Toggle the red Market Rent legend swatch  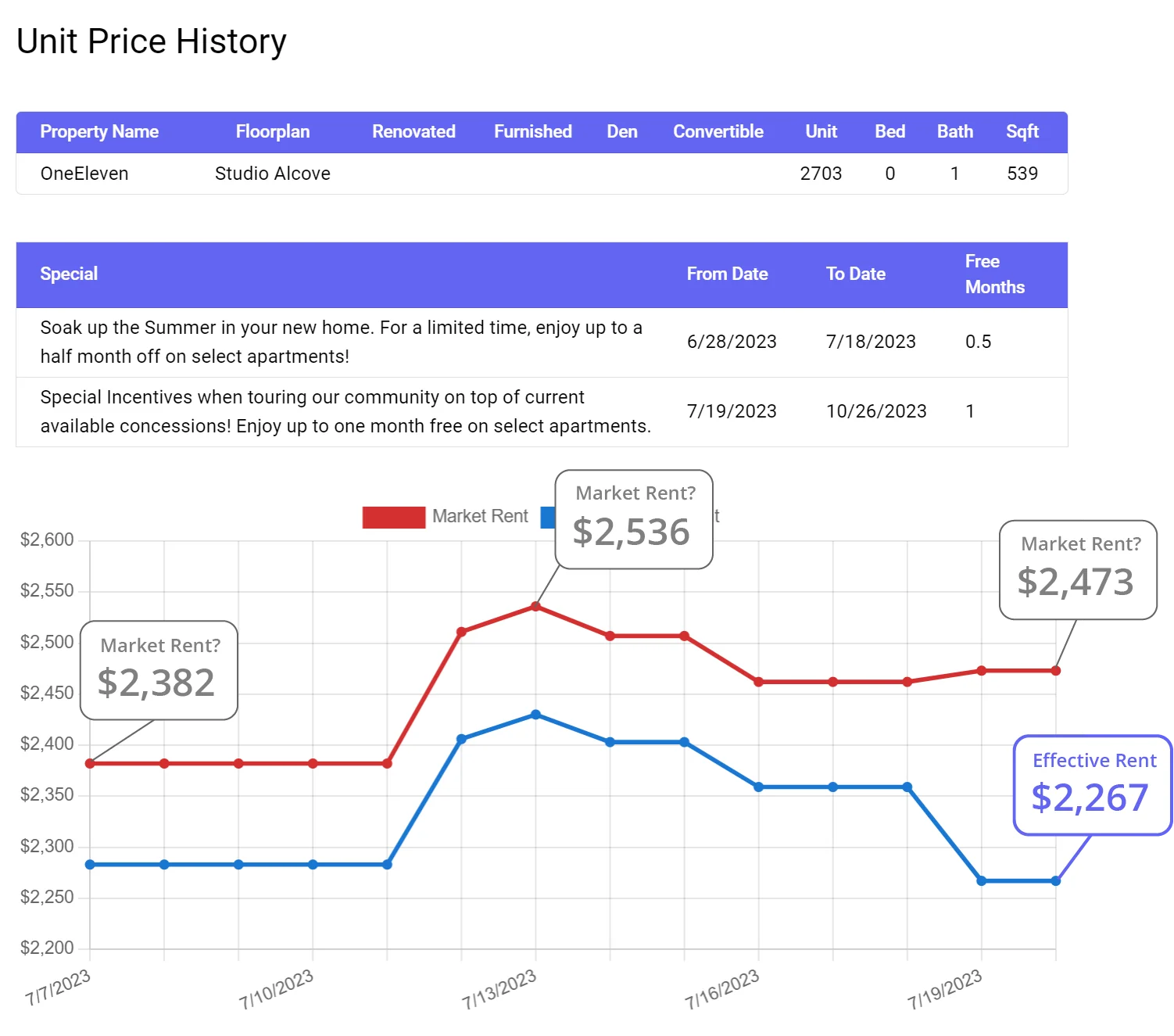tap(393, 517)
